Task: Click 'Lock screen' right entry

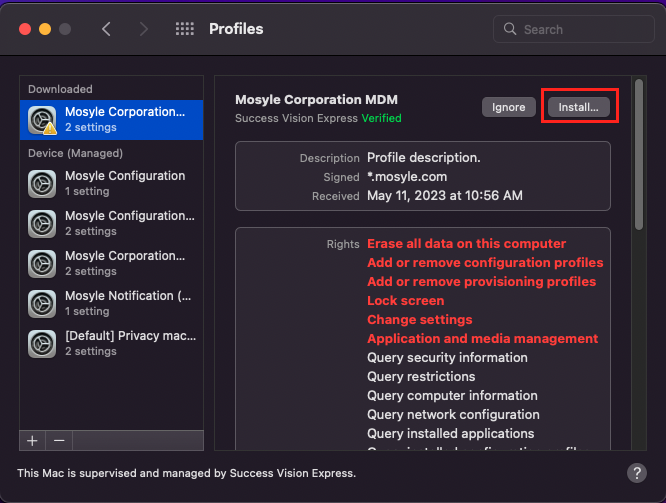Action: click(x=406, y=300)
